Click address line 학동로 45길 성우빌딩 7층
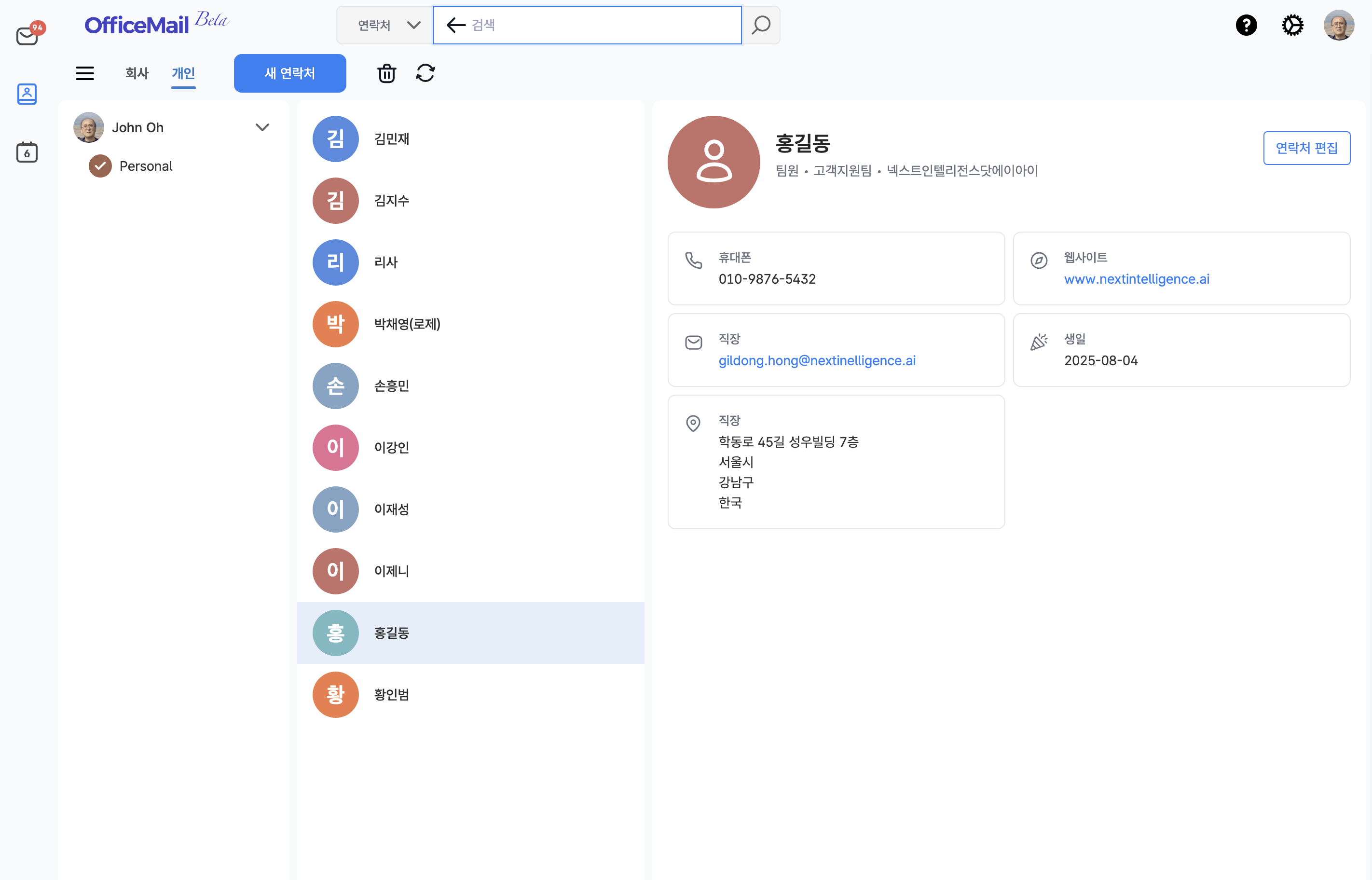 coord(789,442)
